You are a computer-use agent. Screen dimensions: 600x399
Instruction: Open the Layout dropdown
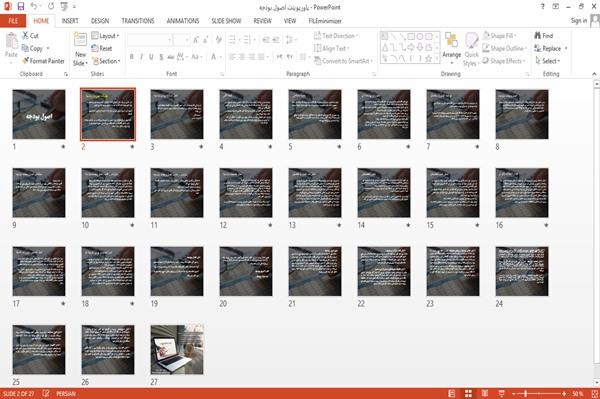pos(106,36)
